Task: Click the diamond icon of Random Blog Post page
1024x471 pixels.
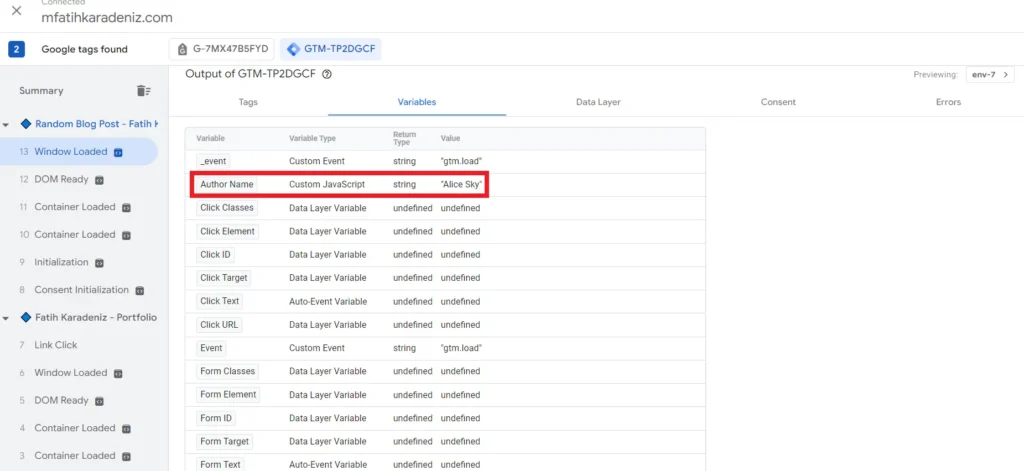Action: point(26,124)
